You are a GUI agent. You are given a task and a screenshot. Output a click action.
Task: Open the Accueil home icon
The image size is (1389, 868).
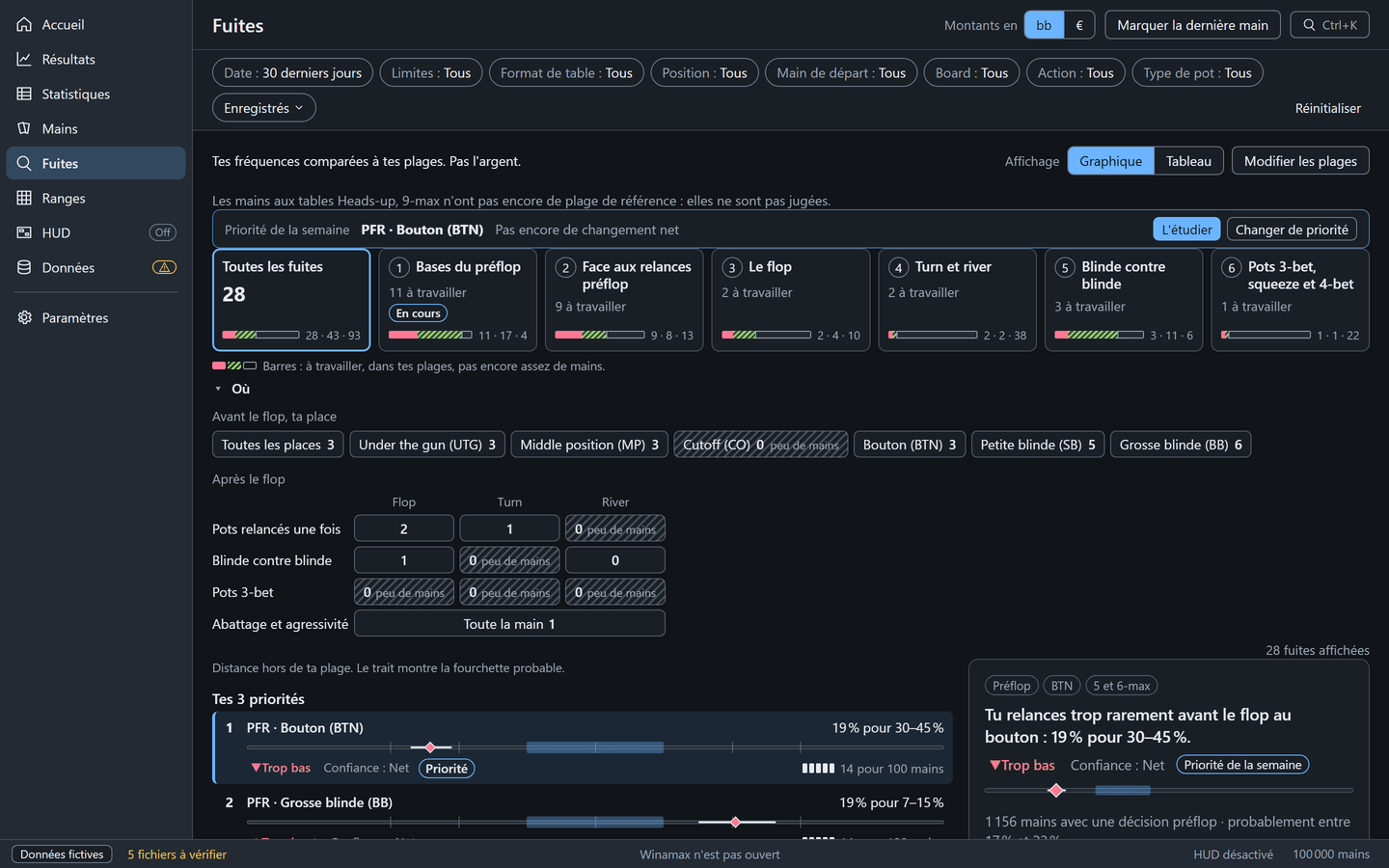click(x=24, y=24)
